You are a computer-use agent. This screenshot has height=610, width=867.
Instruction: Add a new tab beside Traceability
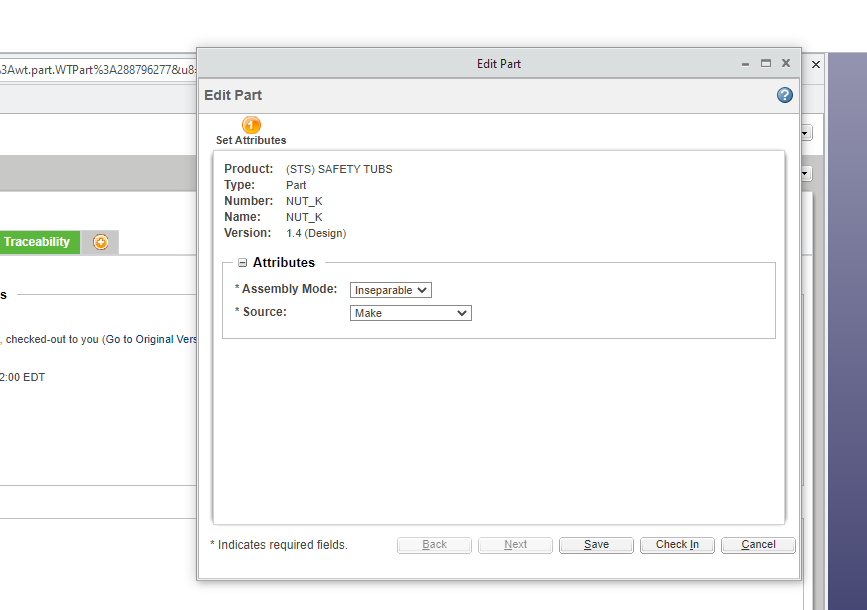point(100,242)
